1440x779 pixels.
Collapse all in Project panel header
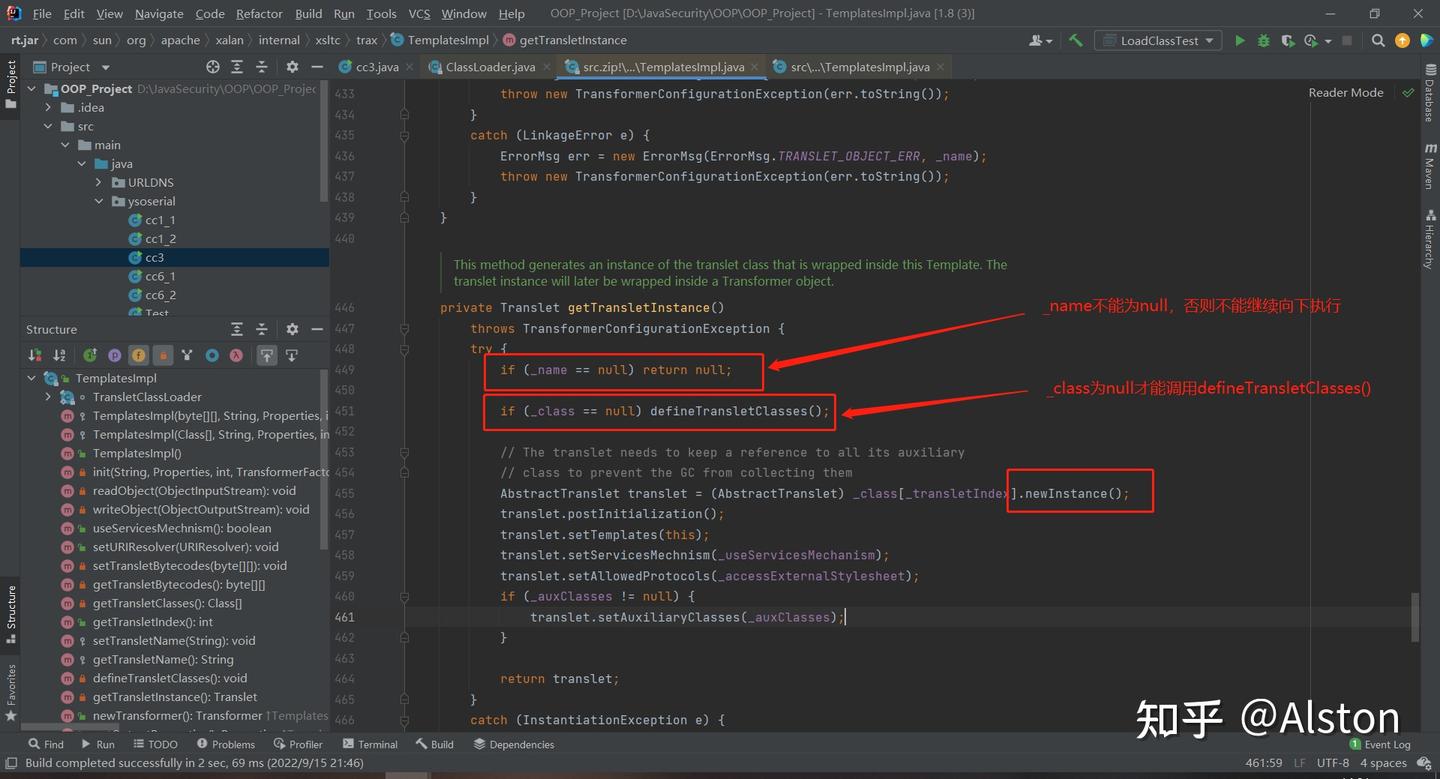(x=261, y=67)
